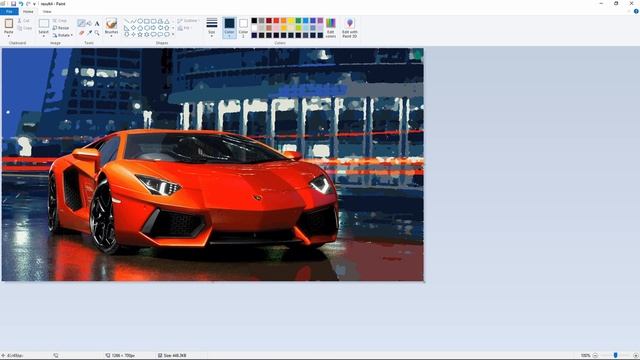Open Edit colors dialog
This screenshot has width=640, height=360.
331,28
